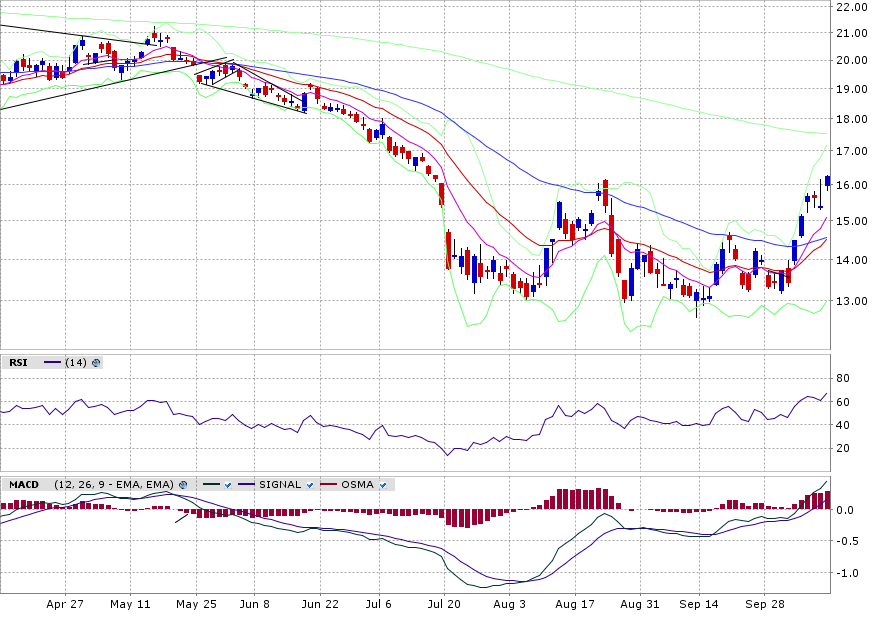Click the large red candlestick after Jul 20
This screenshot has height=618, width=876.
click(448, 250)
